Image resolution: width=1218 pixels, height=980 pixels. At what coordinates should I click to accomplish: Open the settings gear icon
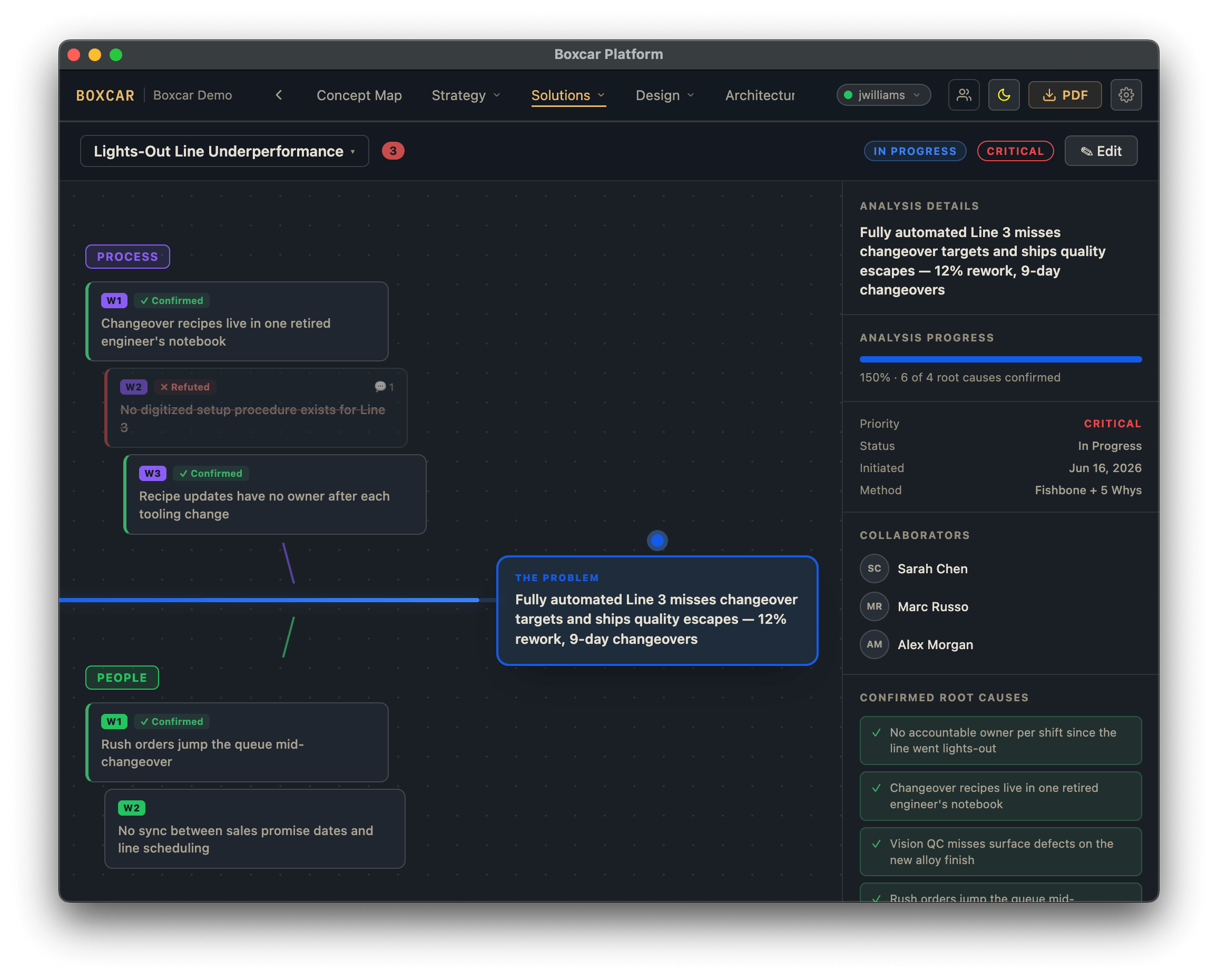(x=1126, y=95)
